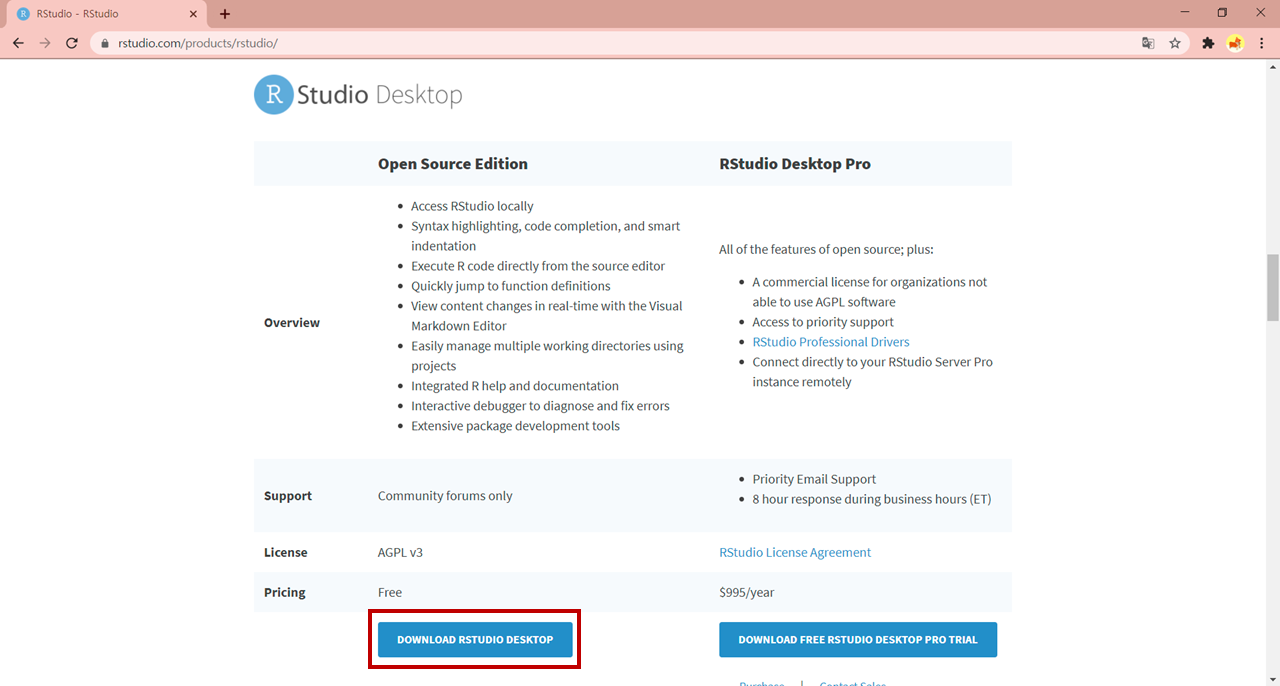
Task: Open the extensions puzzle icon
Action: pyautogui.click(x=1208, y=43)
